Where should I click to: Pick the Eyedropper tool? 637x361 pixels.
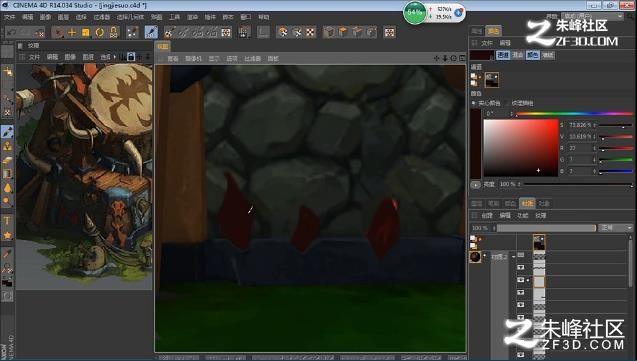pos(7,254)
